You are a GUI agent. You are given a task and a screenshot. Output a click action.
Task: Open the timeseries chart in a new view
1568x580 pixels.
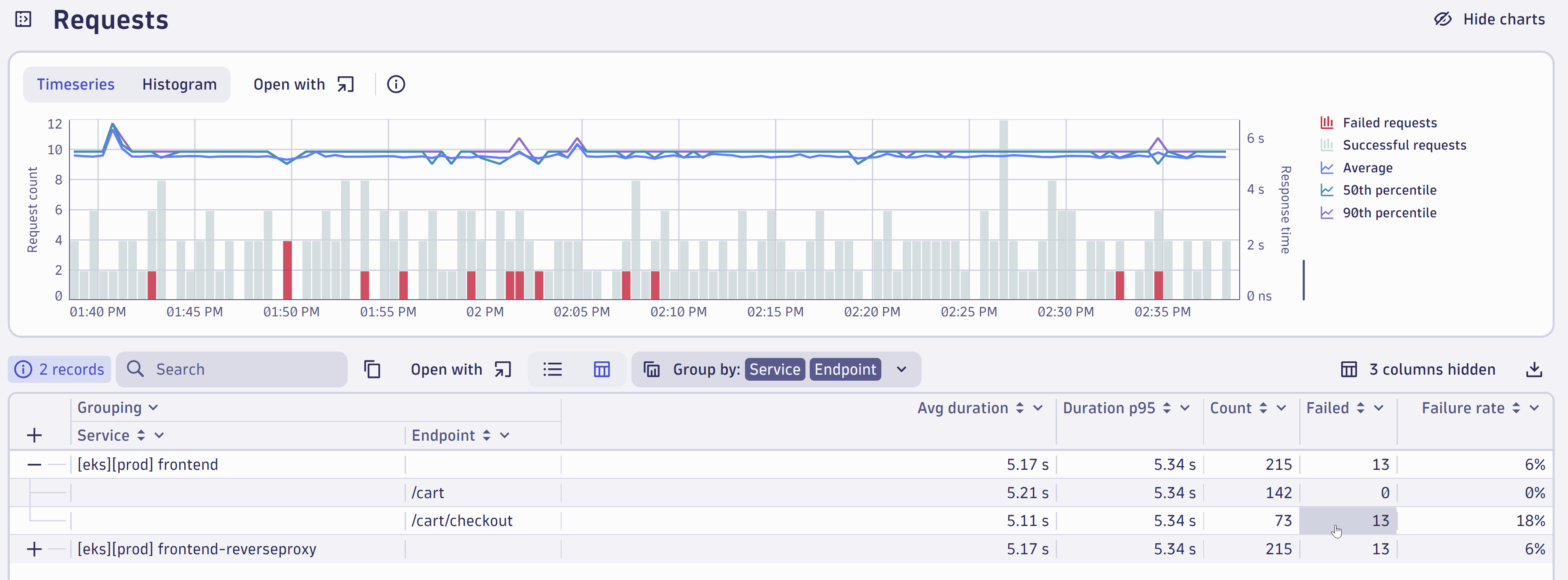pos(344,84)
